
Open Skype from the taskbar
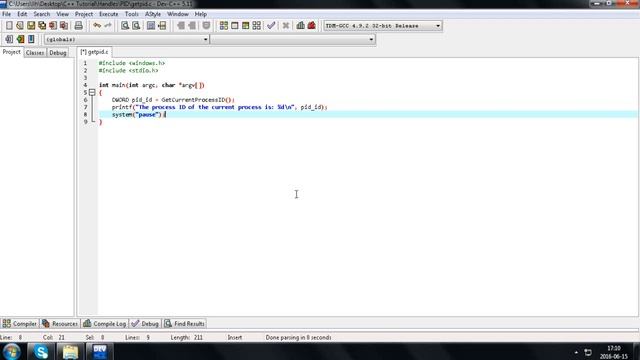pyautogui.click(x=41, y=351)
